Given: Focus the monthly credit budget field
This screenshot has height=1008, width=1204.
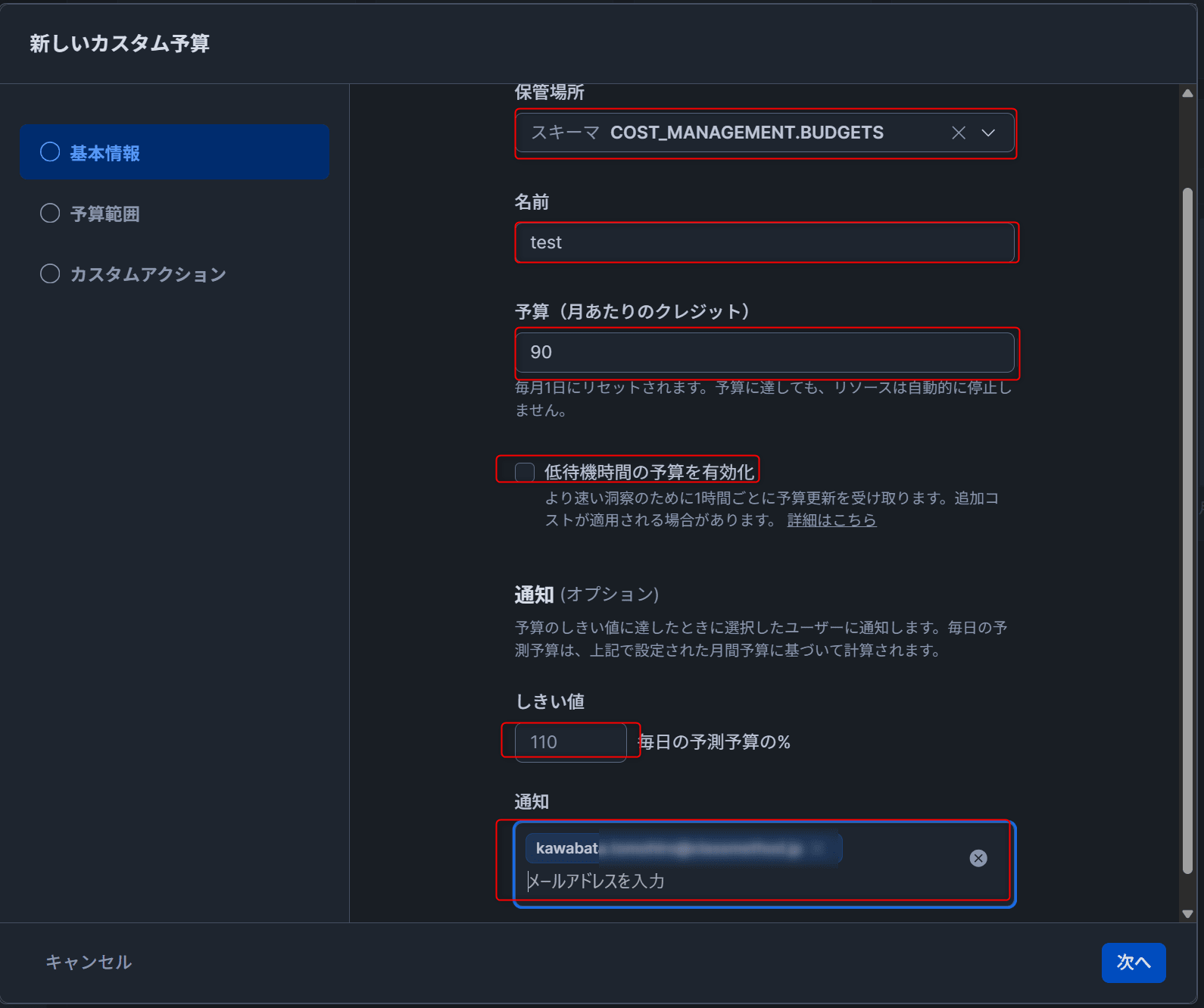Looking at the screenshot, I should click(765, 352).
